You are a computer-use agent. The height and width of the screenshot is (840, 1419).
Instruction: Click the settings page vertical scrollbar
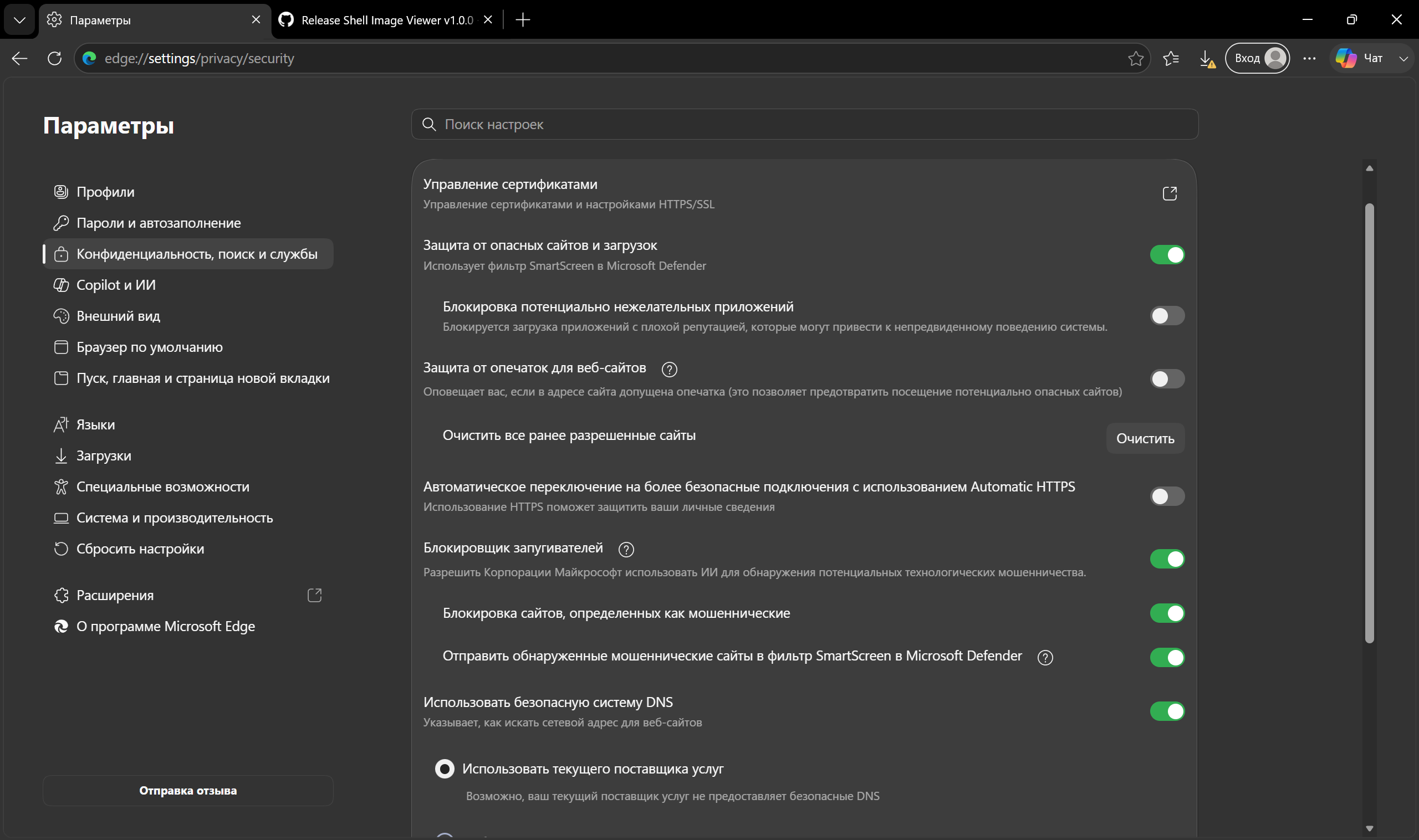[1369, 423]
